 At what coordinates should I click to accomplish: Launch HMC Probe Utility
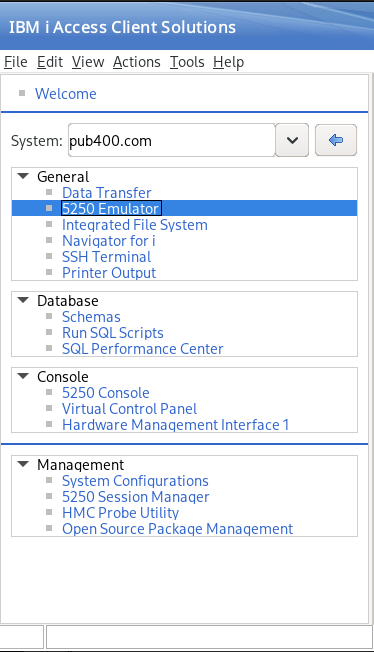(121, 513)
